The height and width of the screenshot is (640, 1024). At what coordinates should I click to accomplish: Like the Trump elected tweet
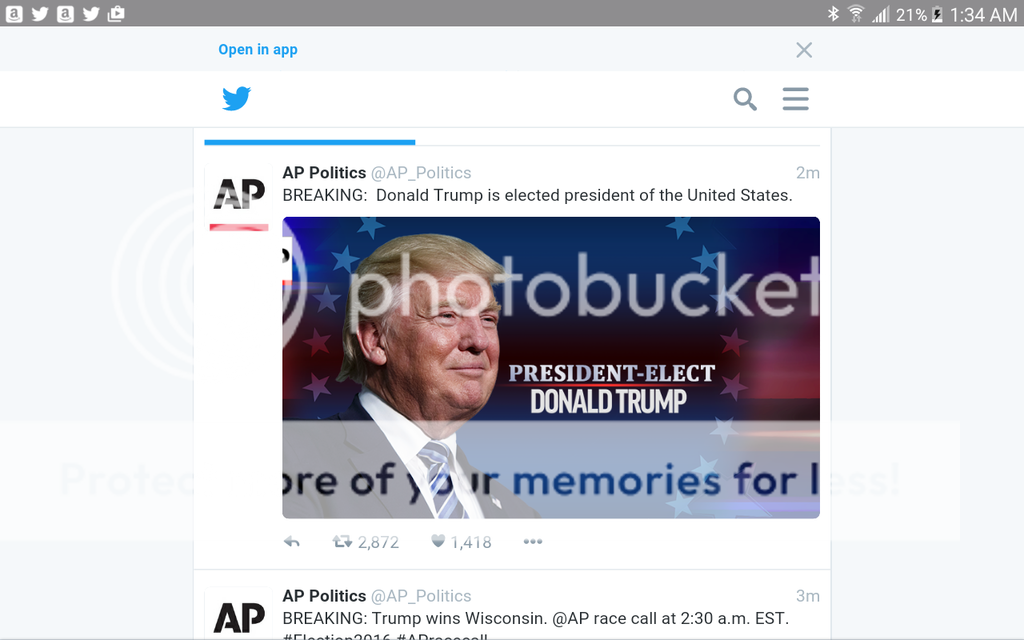(x=438, y=542)
